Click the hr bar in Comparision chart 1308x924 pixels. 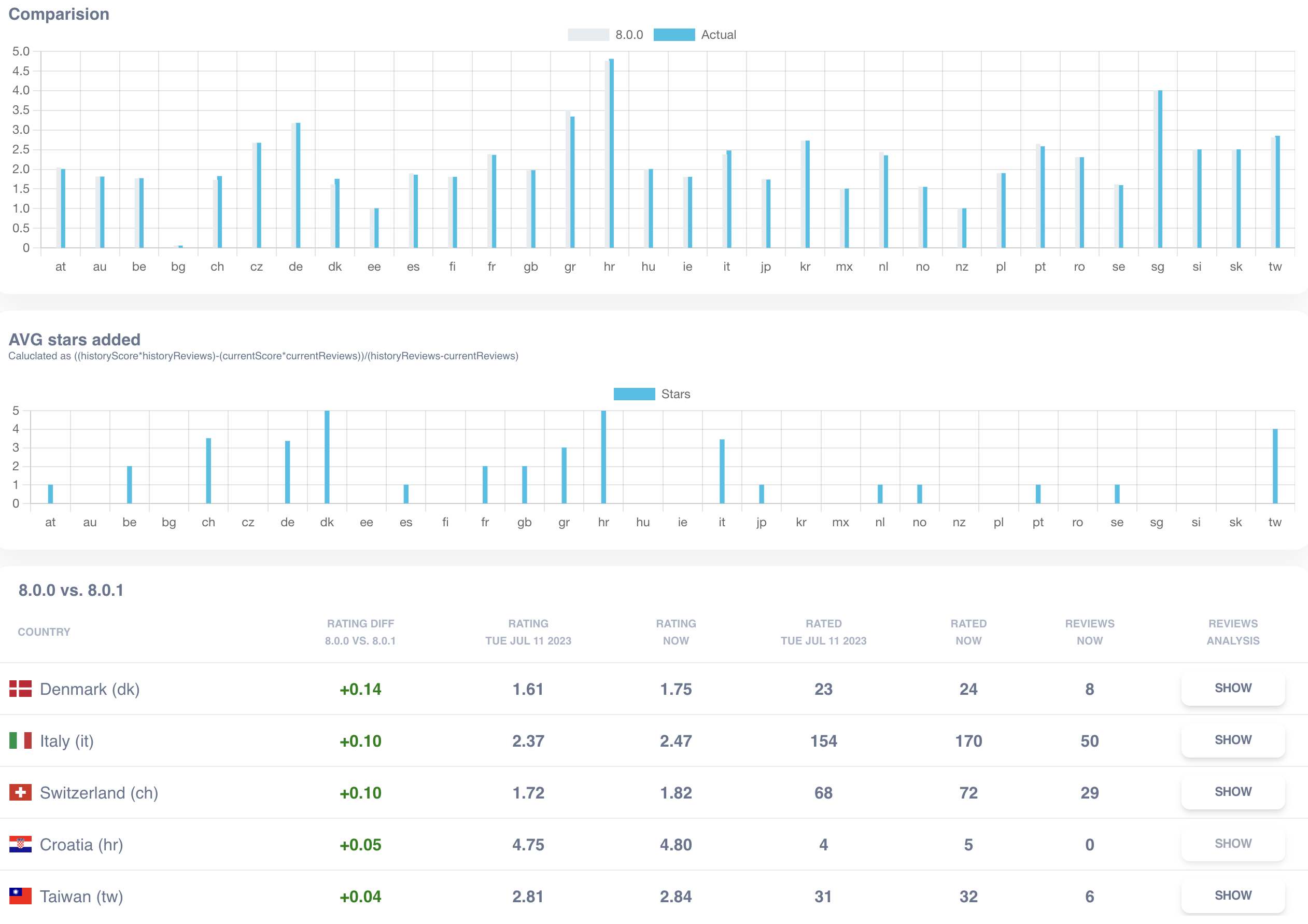click(611, 154)
